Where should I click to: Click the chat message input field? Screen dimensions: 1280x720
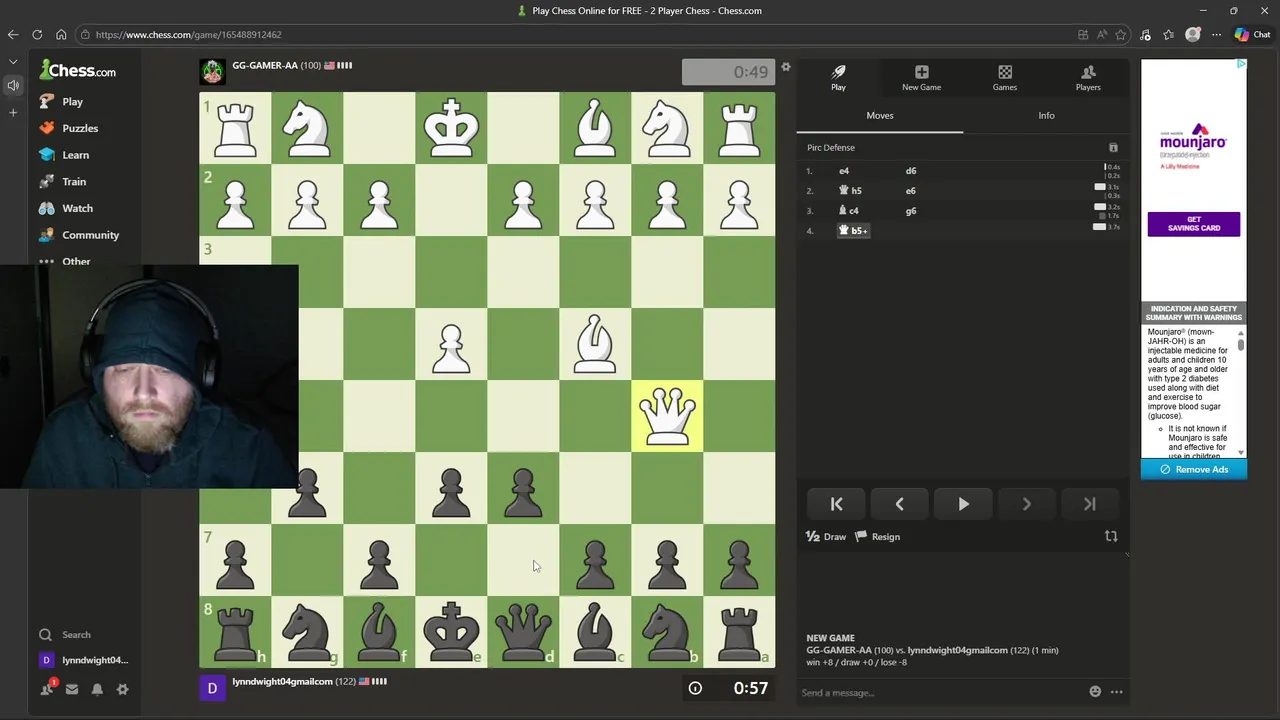point(940,692)
